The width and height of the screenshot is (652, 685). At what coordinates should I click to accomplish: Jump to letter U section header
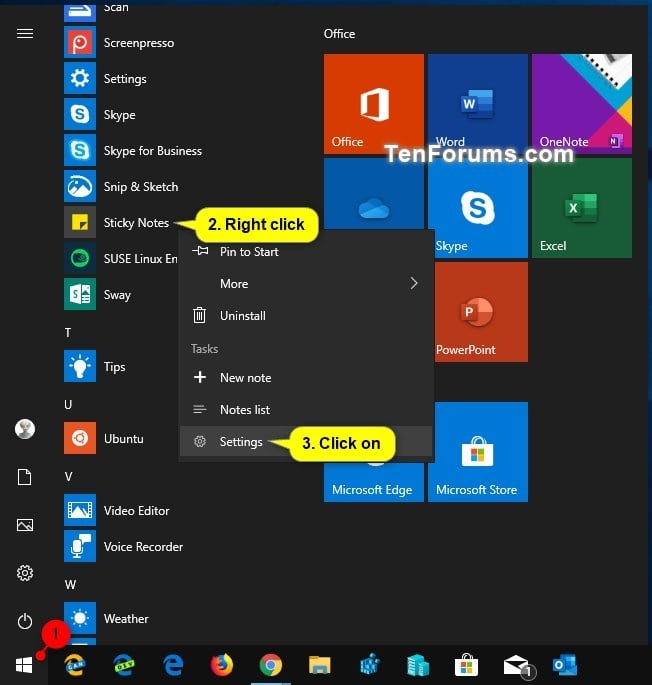tap(68, 405)
